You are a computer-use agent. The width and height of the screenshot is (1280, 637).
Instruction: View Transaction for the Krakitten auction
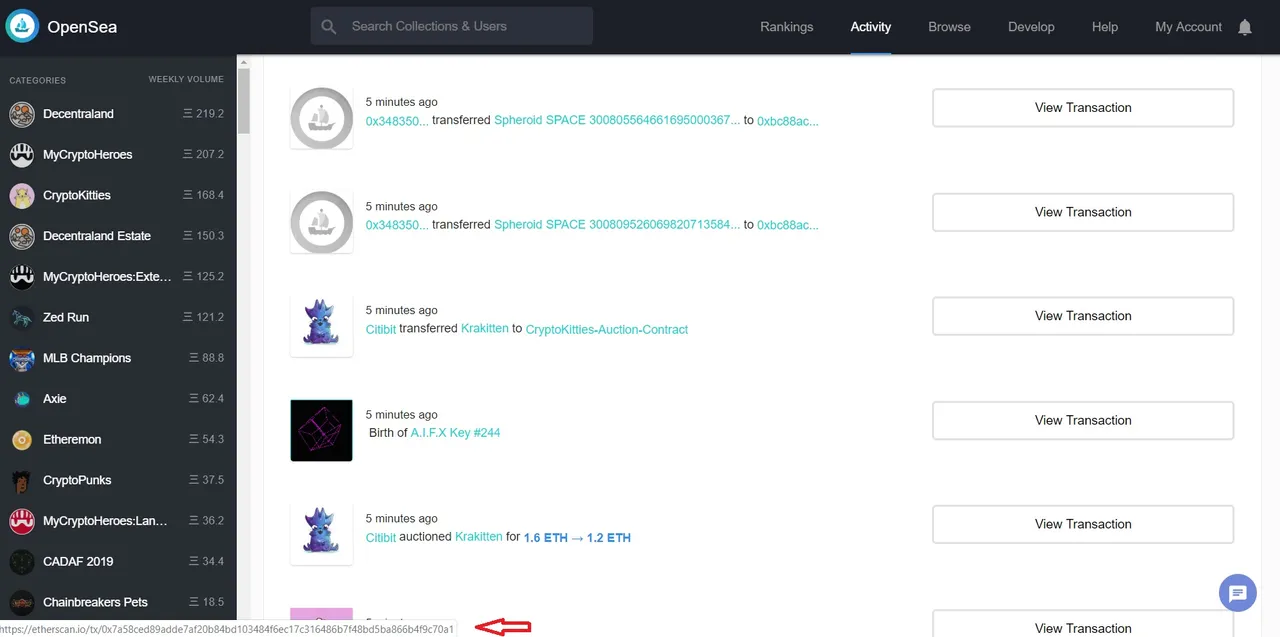pyautogui.click(x=1083, y=524)
